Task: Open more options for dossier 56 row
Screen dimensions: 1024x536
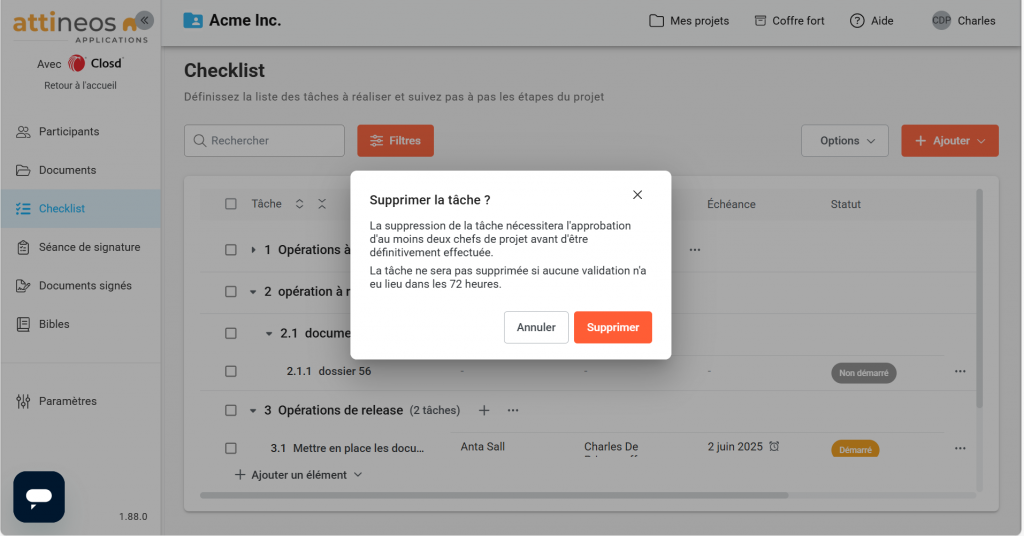Action: click(x=960, y=371)
